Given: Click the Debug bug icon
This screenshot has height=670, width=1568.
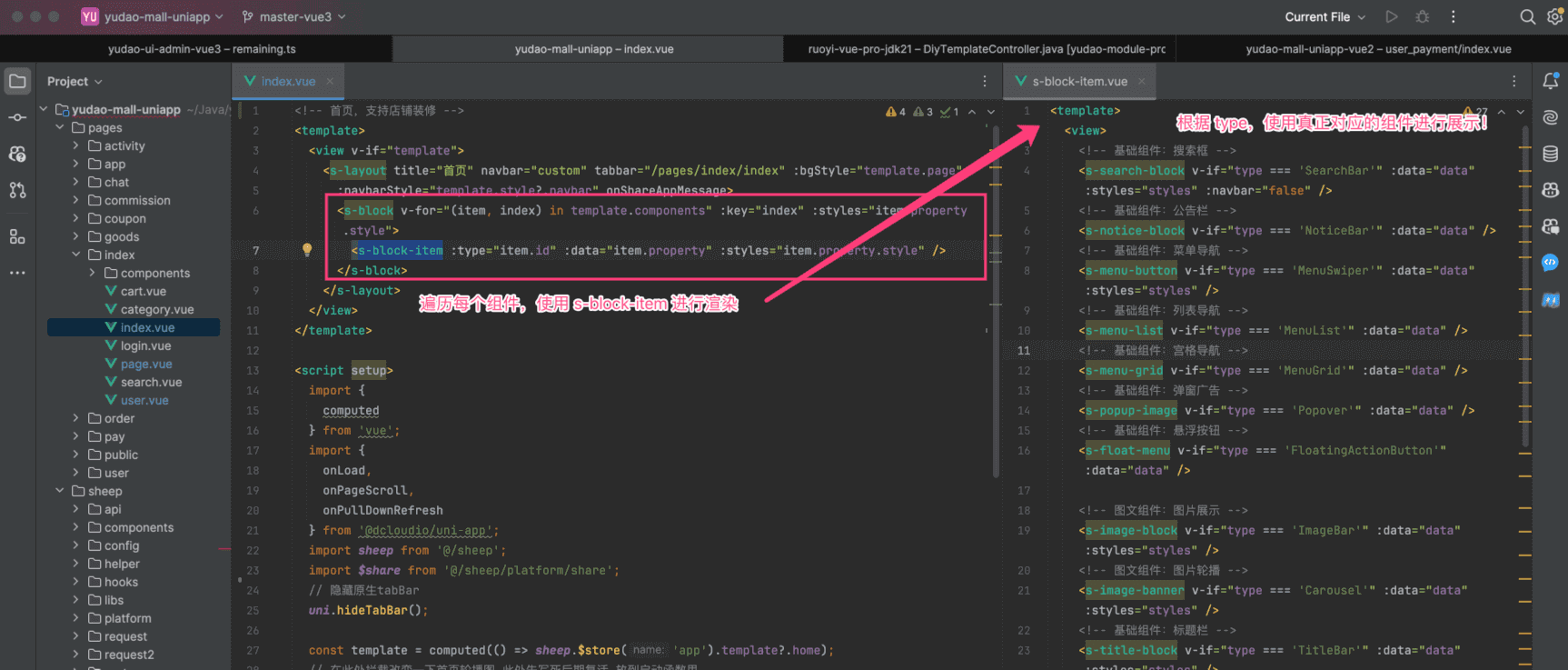Looking at the screenshot, I should pos(1423,16).
